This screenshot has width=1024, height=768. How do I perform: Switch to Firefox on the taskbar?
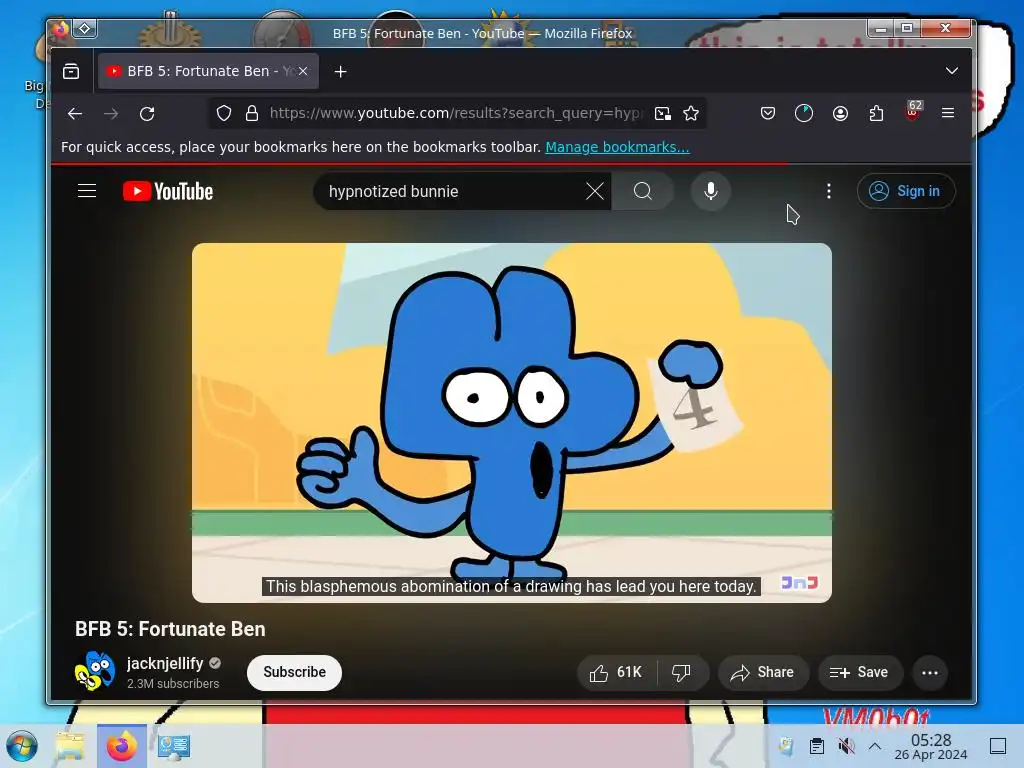coord(121,746)
